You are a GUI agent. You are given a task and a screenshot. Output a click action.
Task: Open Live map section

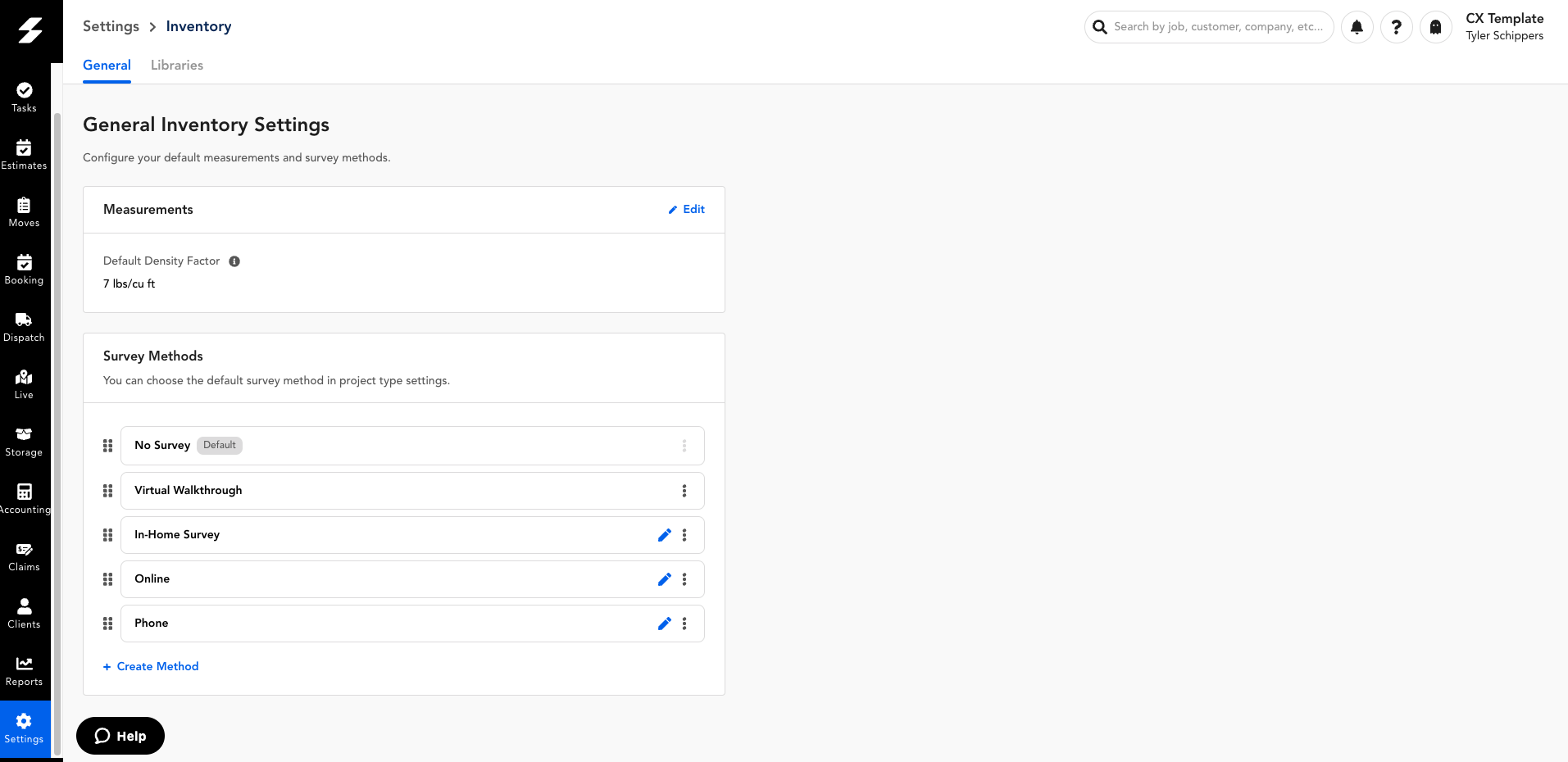[25, 384]
